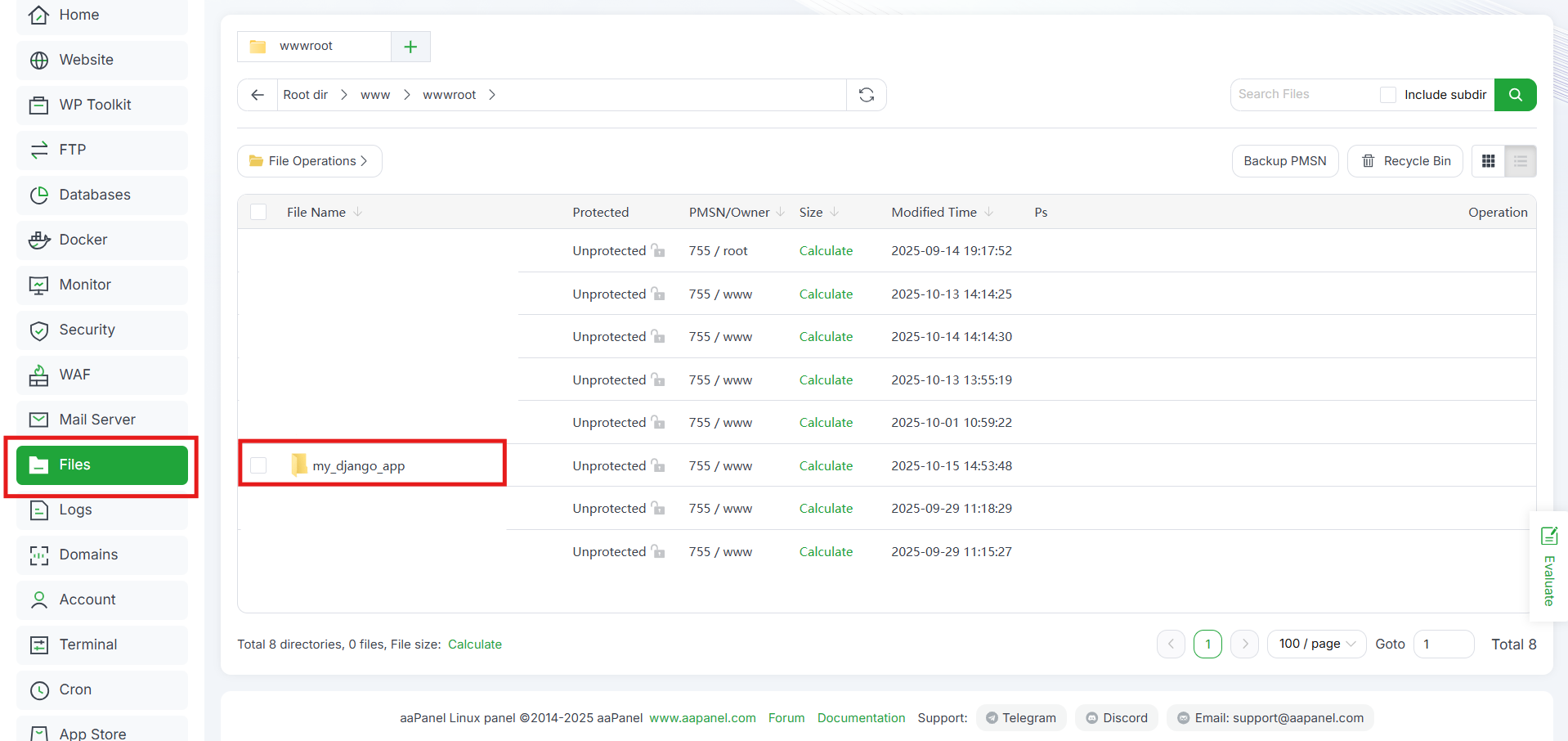
Task: Click www in the breadcrumb path
Action: 375,95
